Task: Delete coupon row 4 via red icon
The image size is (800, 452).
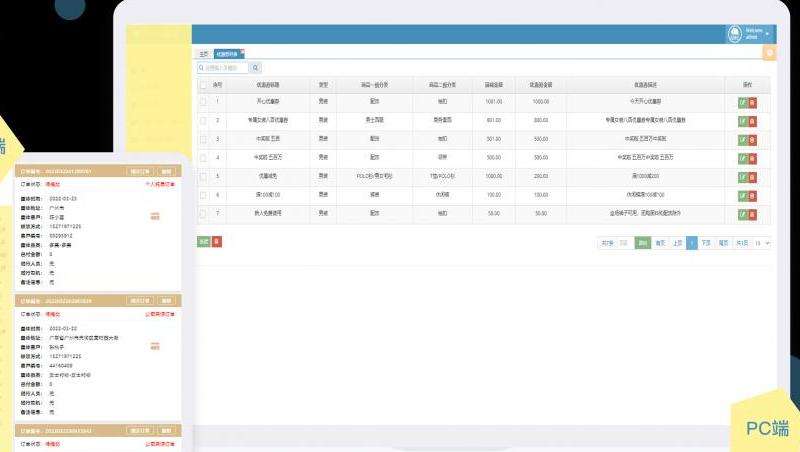Action: point(752,159)
